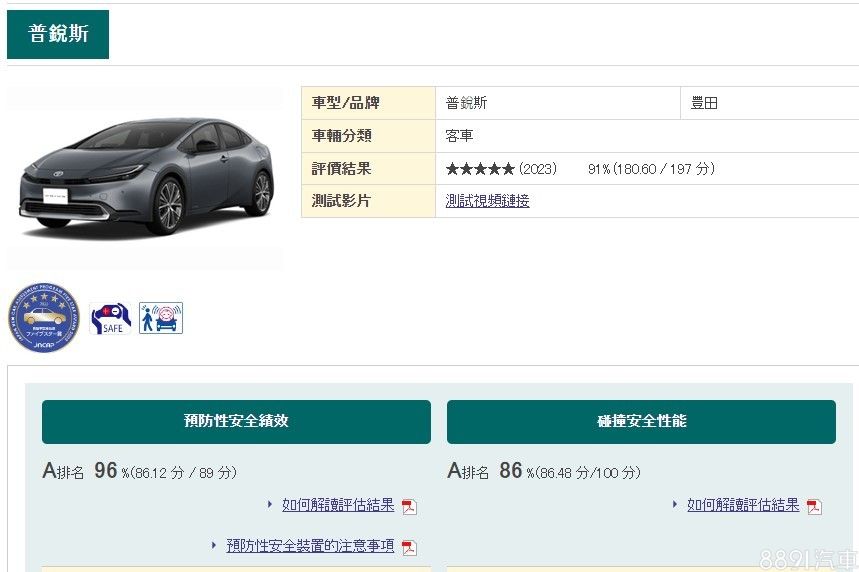Click the SAFE hands battery icon

110,318
